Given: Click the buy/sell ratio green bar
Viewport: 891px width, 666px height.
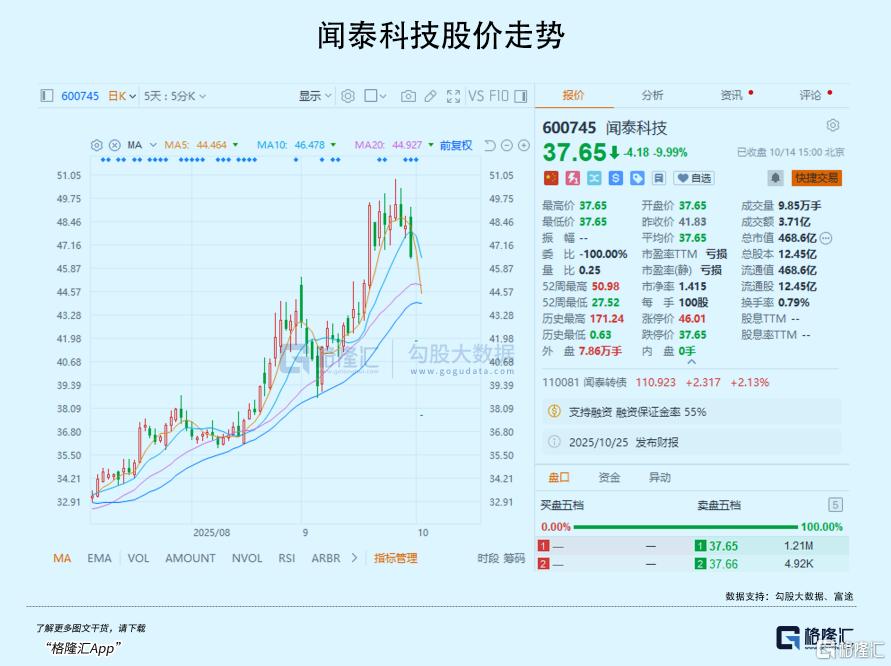Looking at the screenshot, I should click(686, 527).
